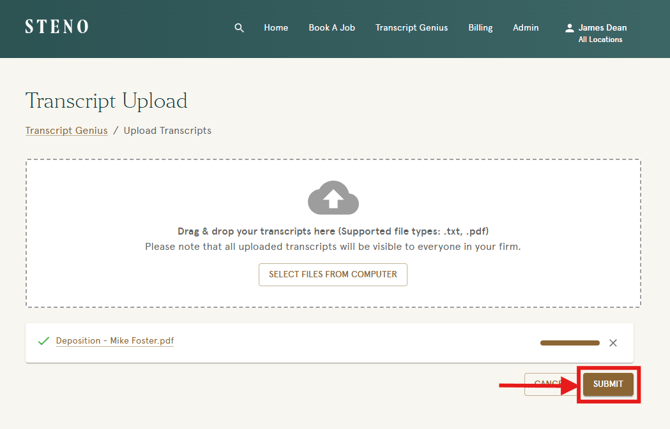
Task: Click the file upload progress bar
Action: click(x=570, y=343)
